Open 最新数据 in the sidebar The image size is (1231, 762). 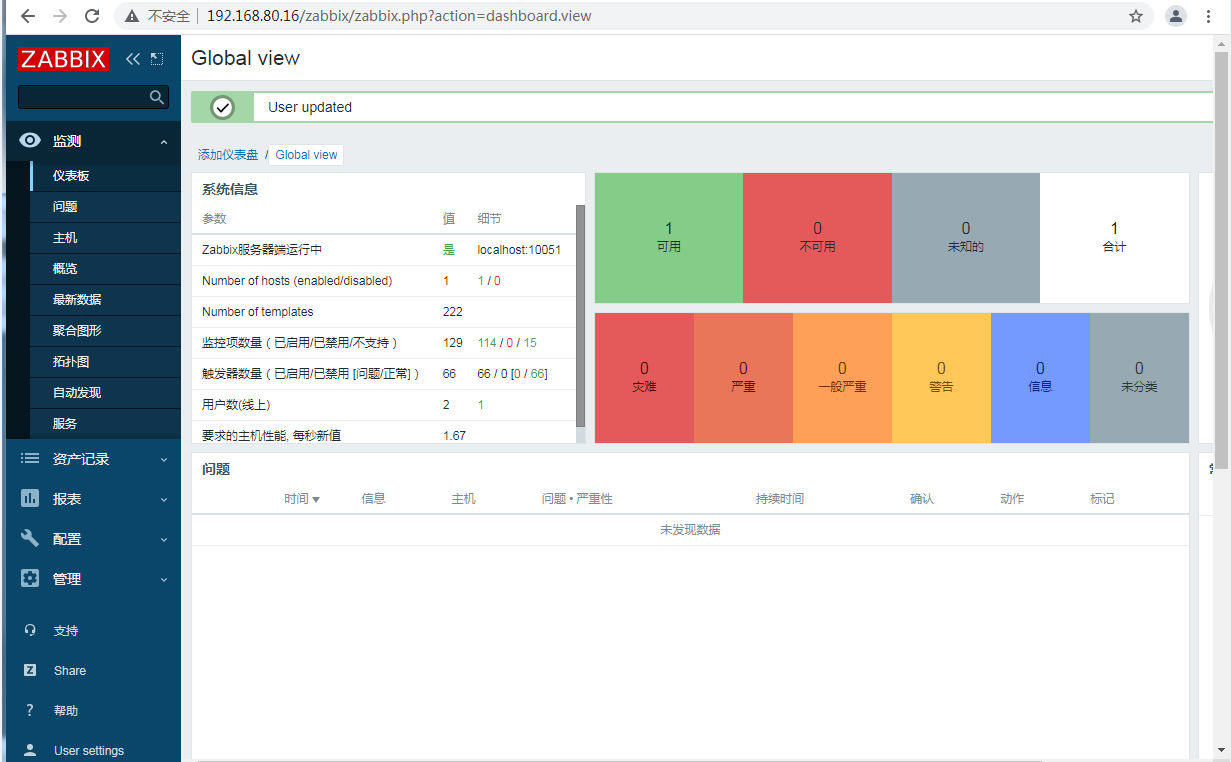click(x=77, y=300)
